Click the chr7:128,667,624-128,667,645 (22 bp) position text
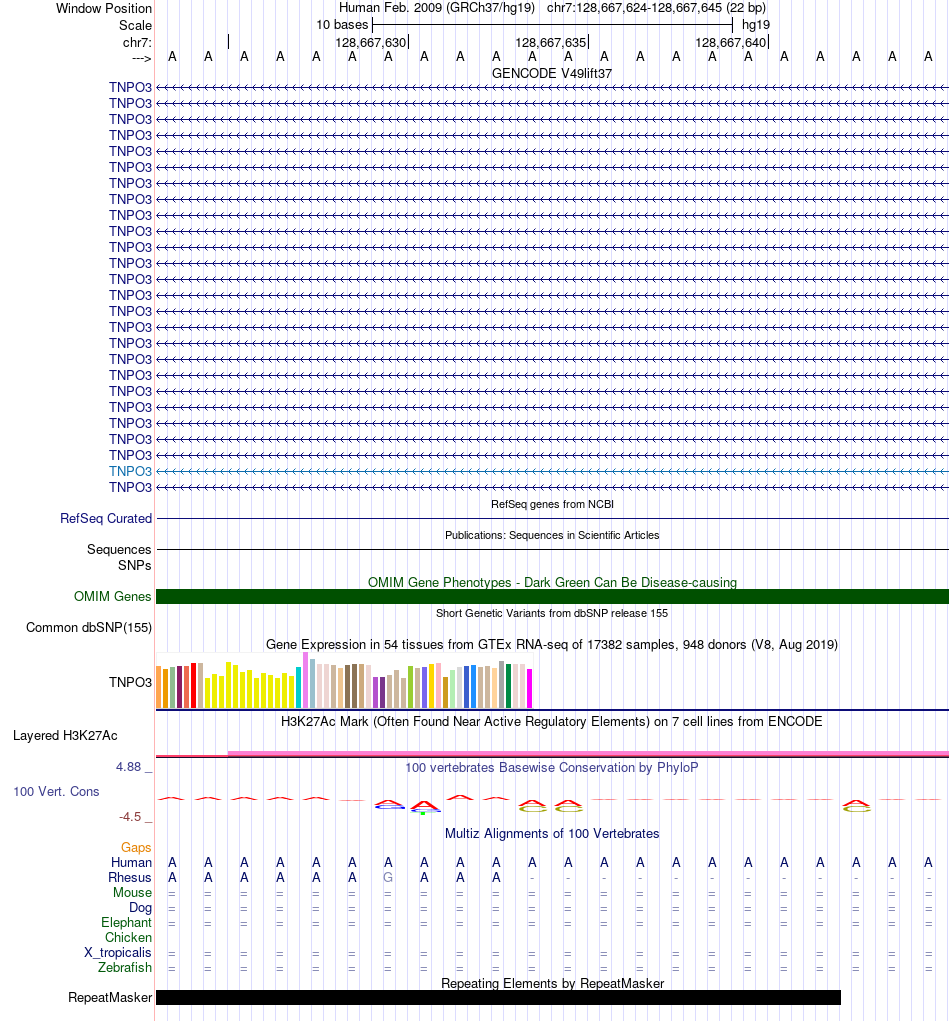950x1021 pixels. [x=656, y=8]
